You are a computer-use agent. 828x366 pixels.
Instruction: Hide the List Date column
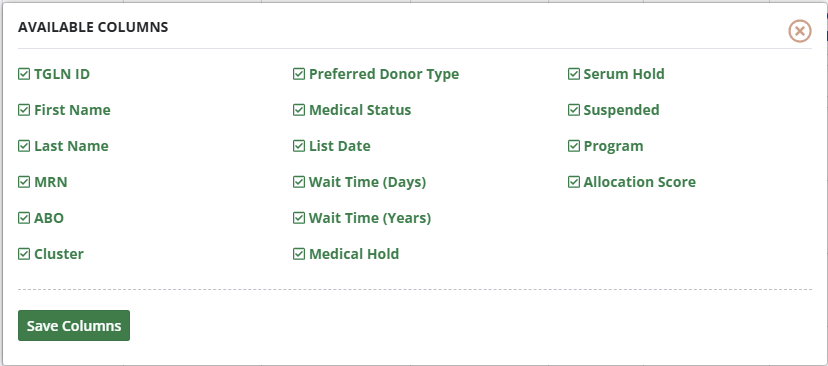point(299,146)
